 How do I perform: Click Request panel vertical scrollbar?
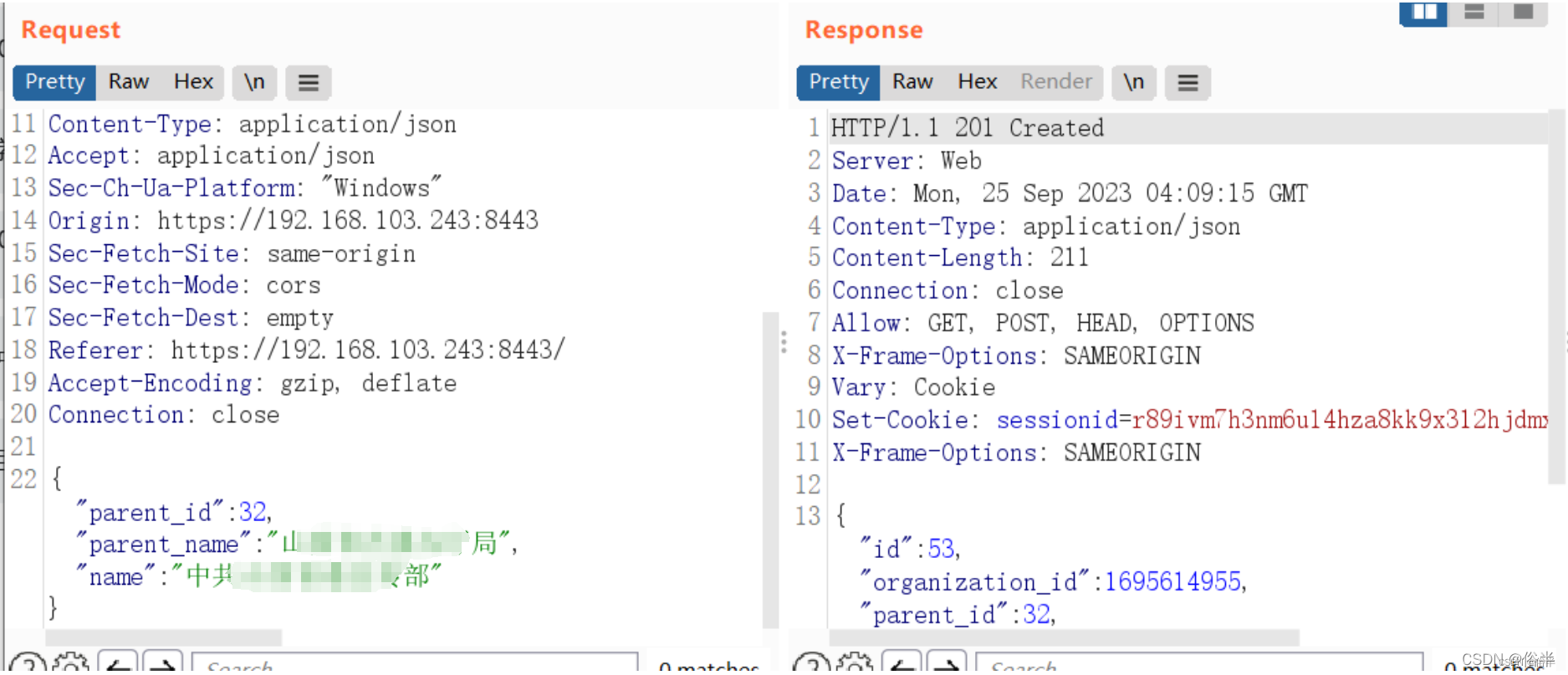point(770,468)
